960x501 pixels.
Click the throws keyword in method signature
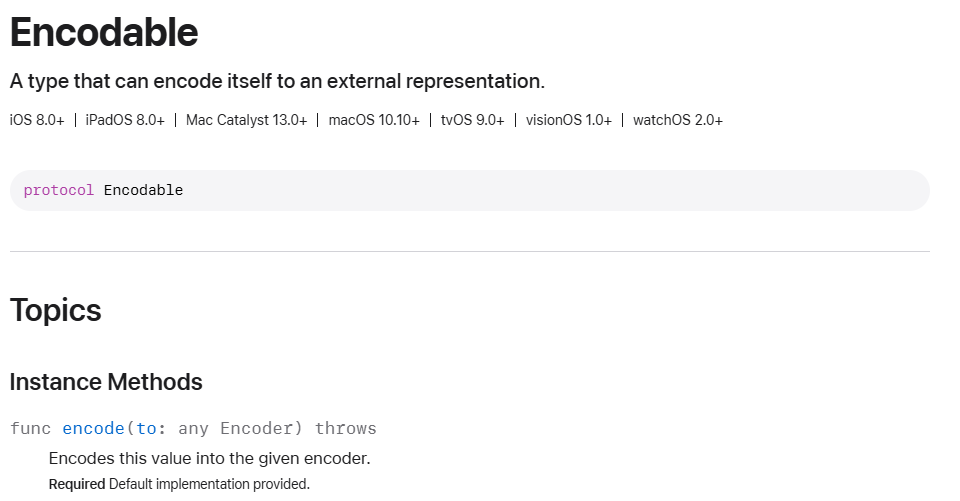pos(345,428)
